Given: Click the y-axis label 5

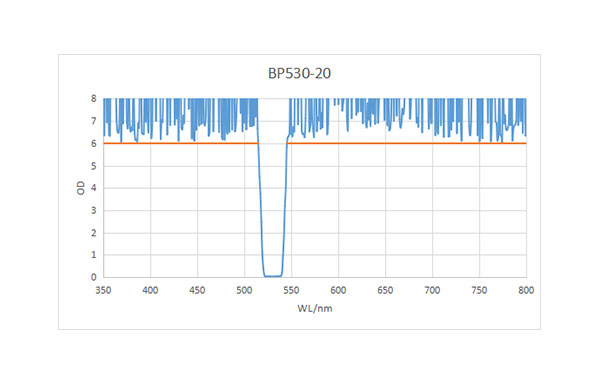Looking at the screenshot, I should coord(94,166).
